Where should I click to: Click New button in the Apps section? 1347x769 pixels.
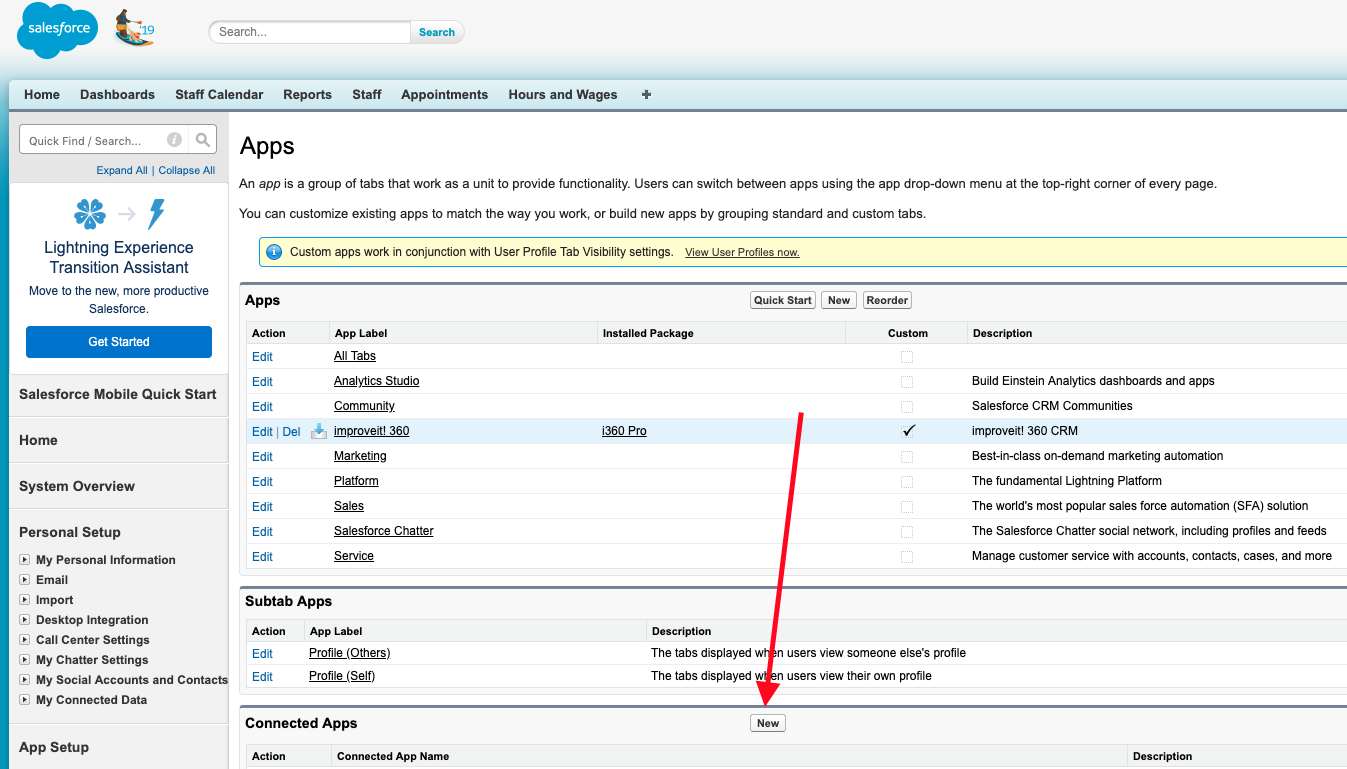[x=839, y=300]
